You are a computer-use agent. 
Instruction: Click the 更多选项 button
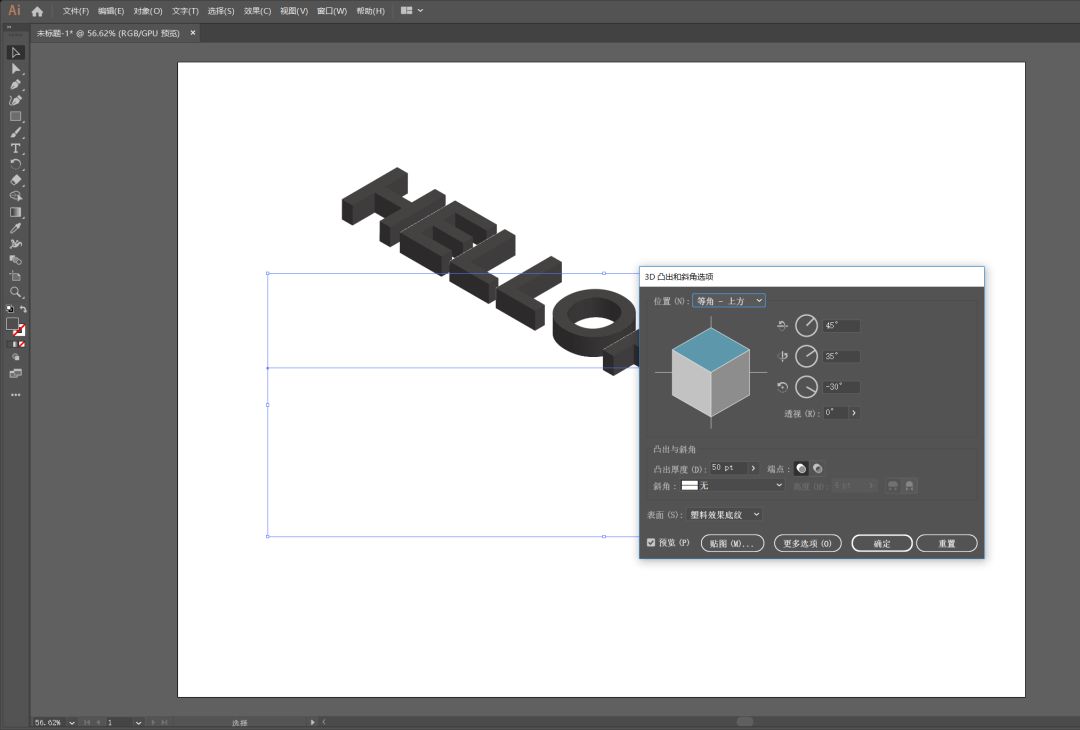tap(807, 544)
